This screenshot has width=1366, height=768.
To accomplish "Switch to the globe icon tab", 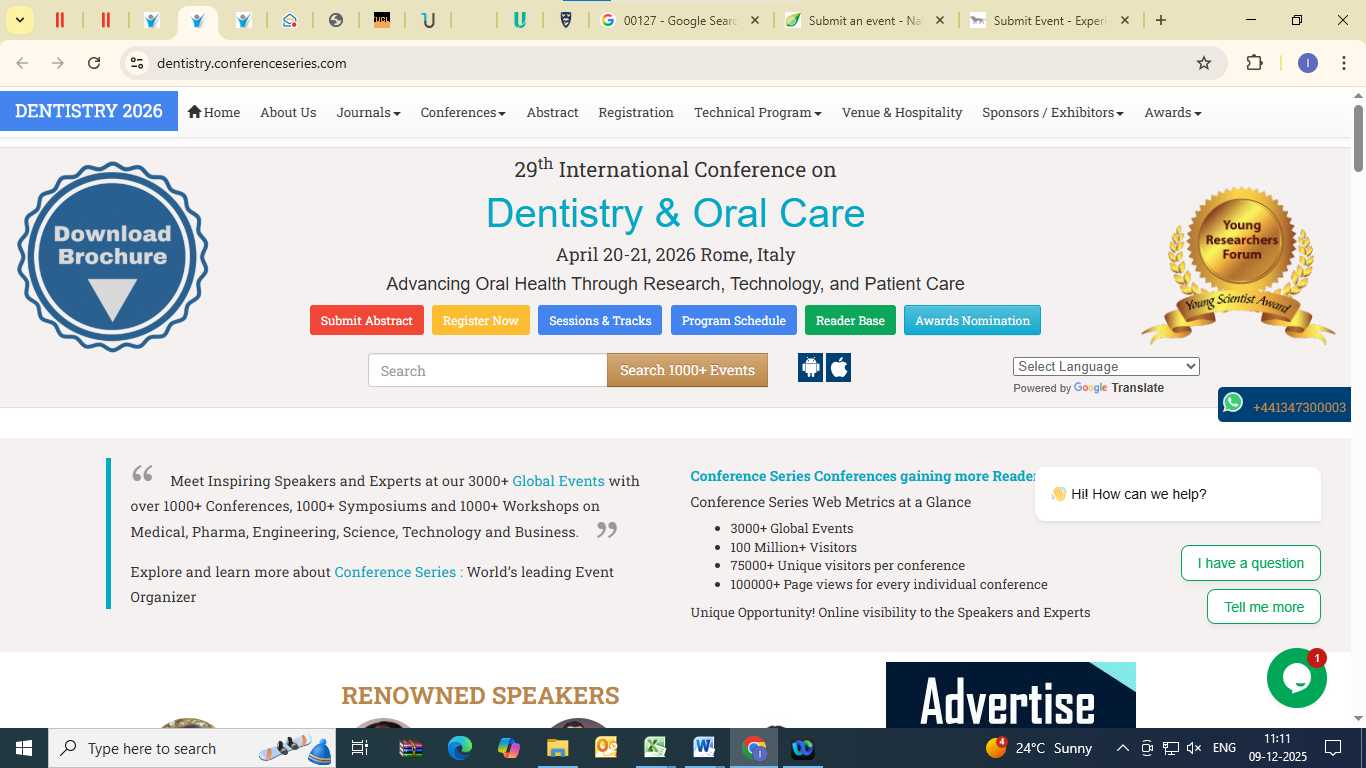I will [336, 20].
